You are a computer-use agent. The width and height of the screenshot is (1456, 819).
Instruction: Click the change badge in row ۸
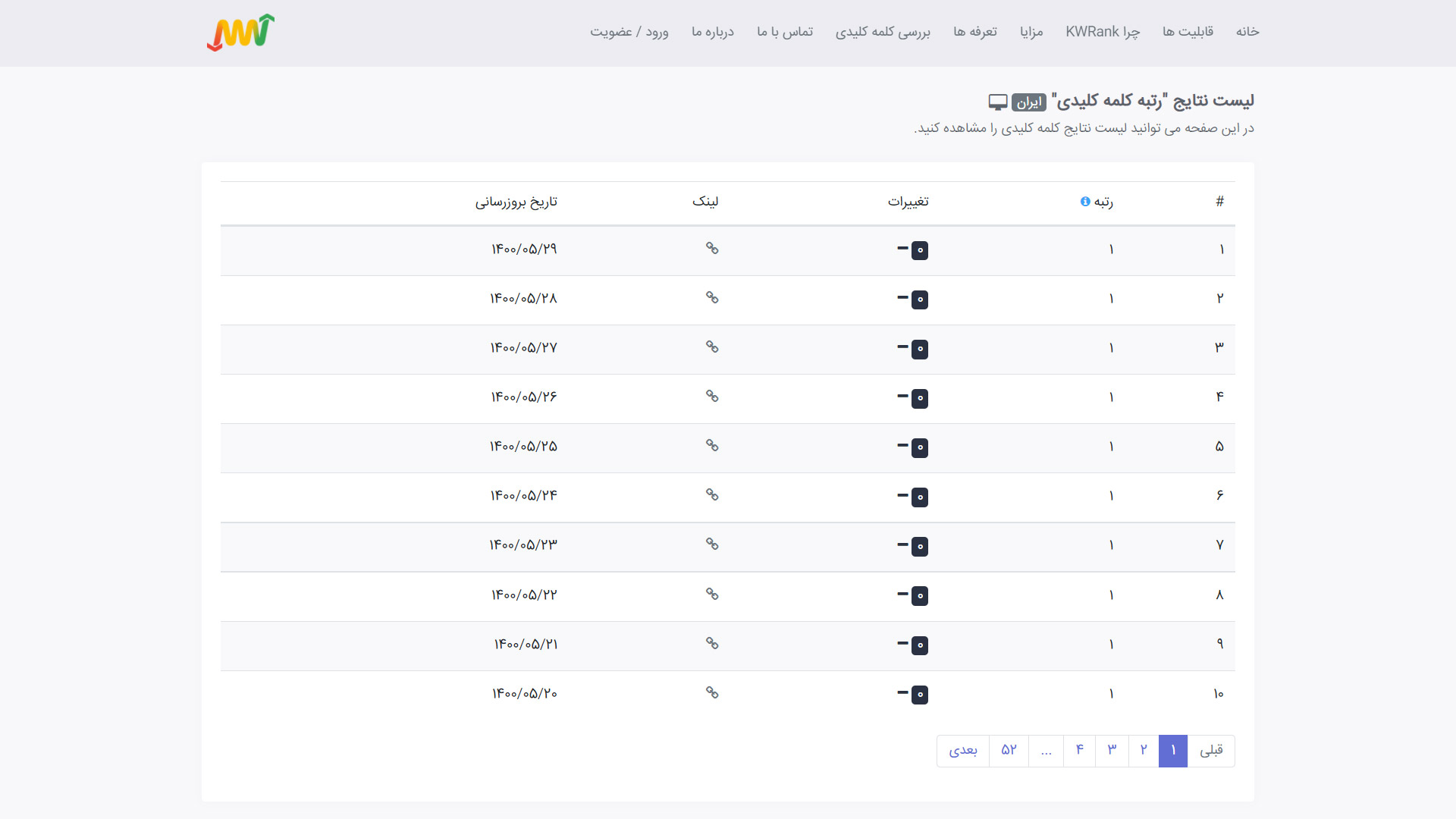(x=920, y=596)
